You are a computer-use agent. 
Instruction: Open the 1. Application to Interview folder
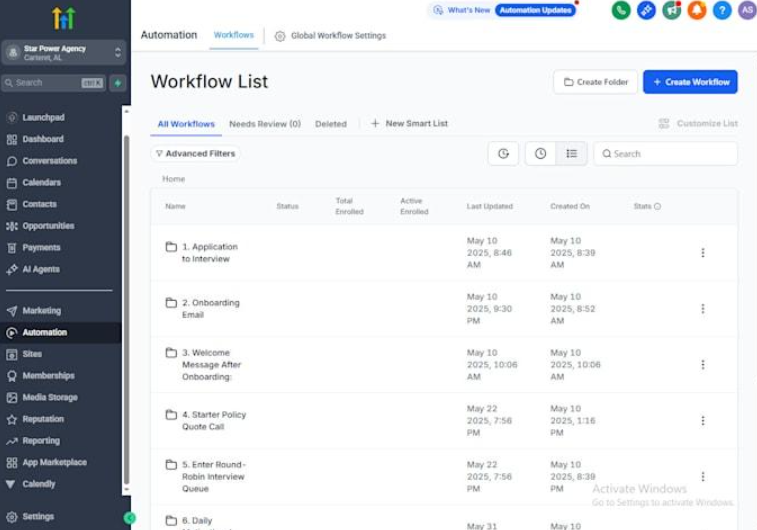tap(210, 252)
